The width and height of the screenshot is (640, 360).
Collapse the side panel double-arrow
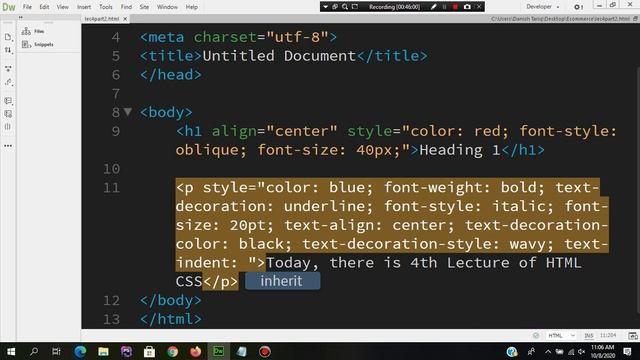[x=21, y=17]
